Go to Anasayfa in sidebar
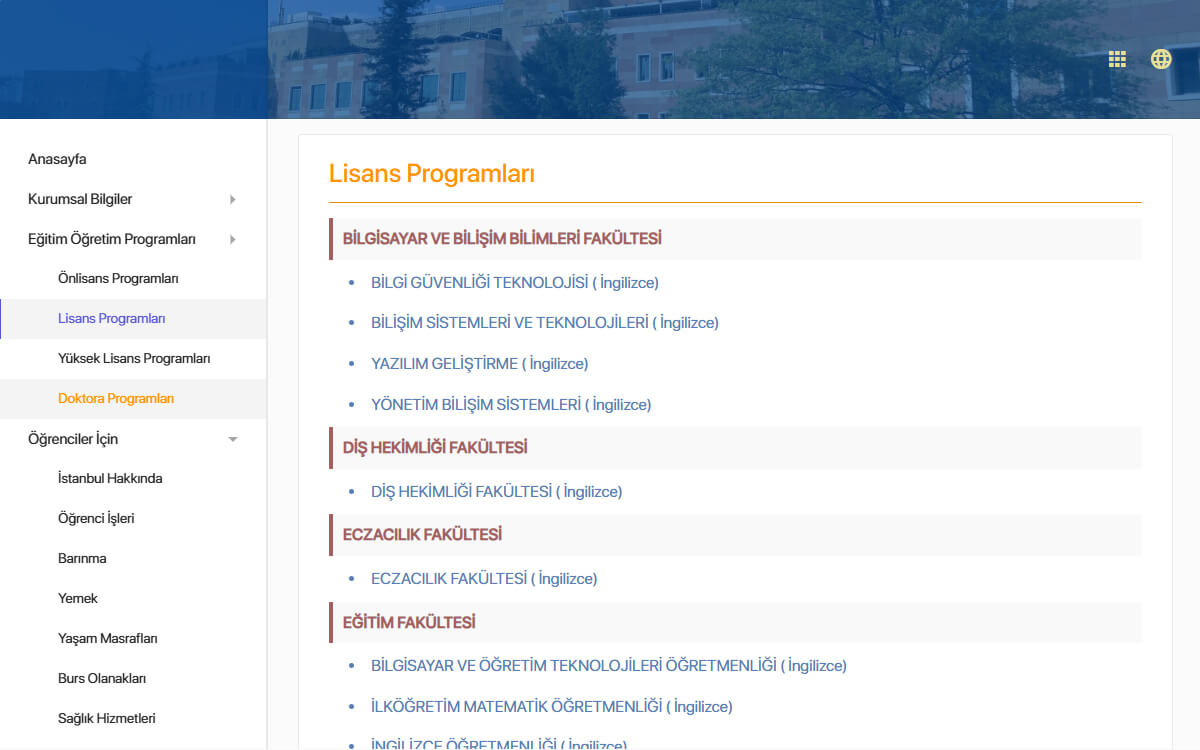This screenshot has width=1200, height=750. click(57, 159)
